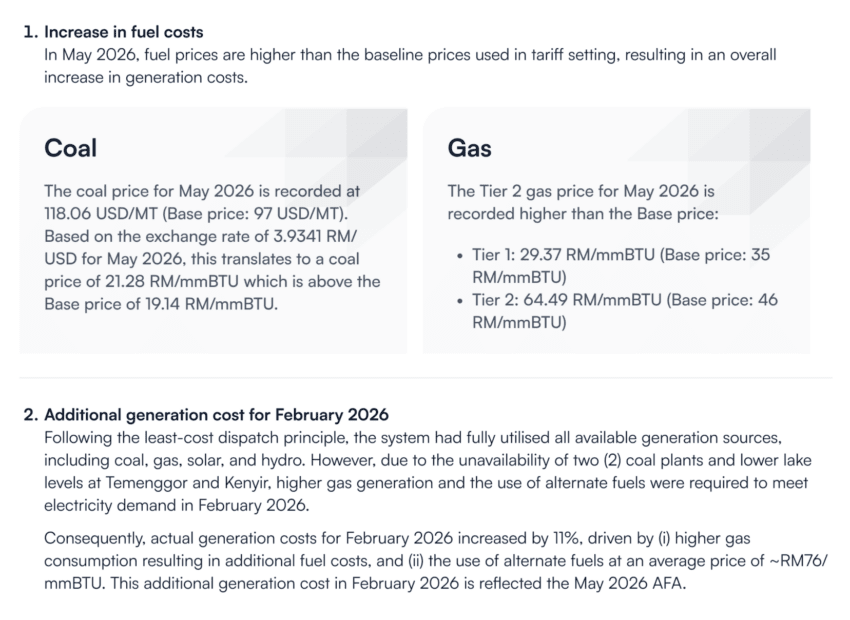This screenshot has height=620, width=850.
Task: Click the "Base price of 19.14 RM/mmBTU" line
Action: pos(161,304)
